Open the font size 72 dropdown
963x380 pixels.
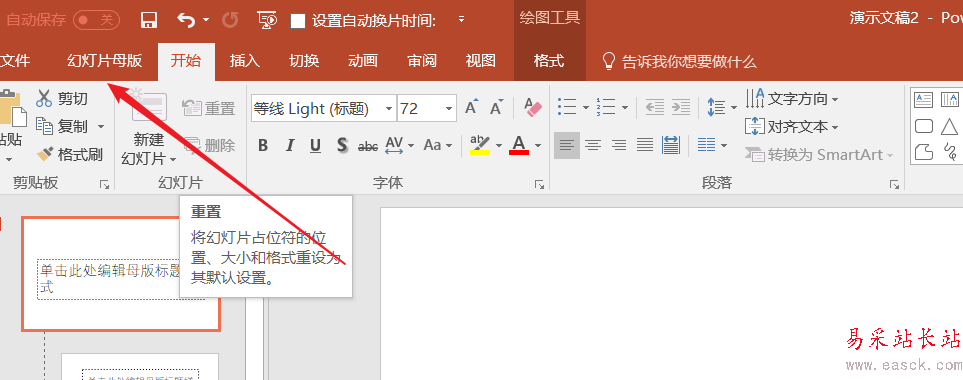[450, 109]
